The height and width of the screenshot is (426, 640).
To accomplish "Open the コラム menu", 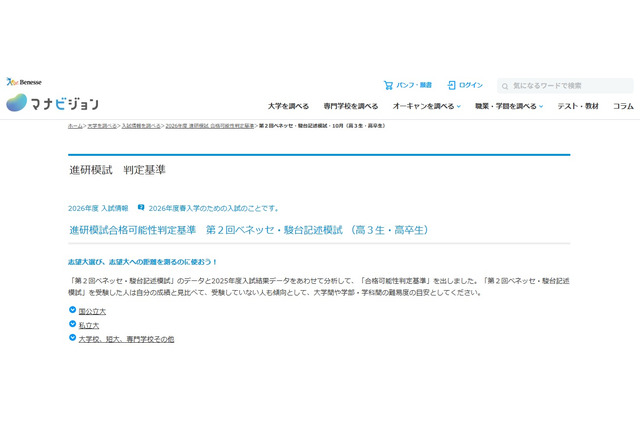I will pyautogui.click(x=623, y=106).
